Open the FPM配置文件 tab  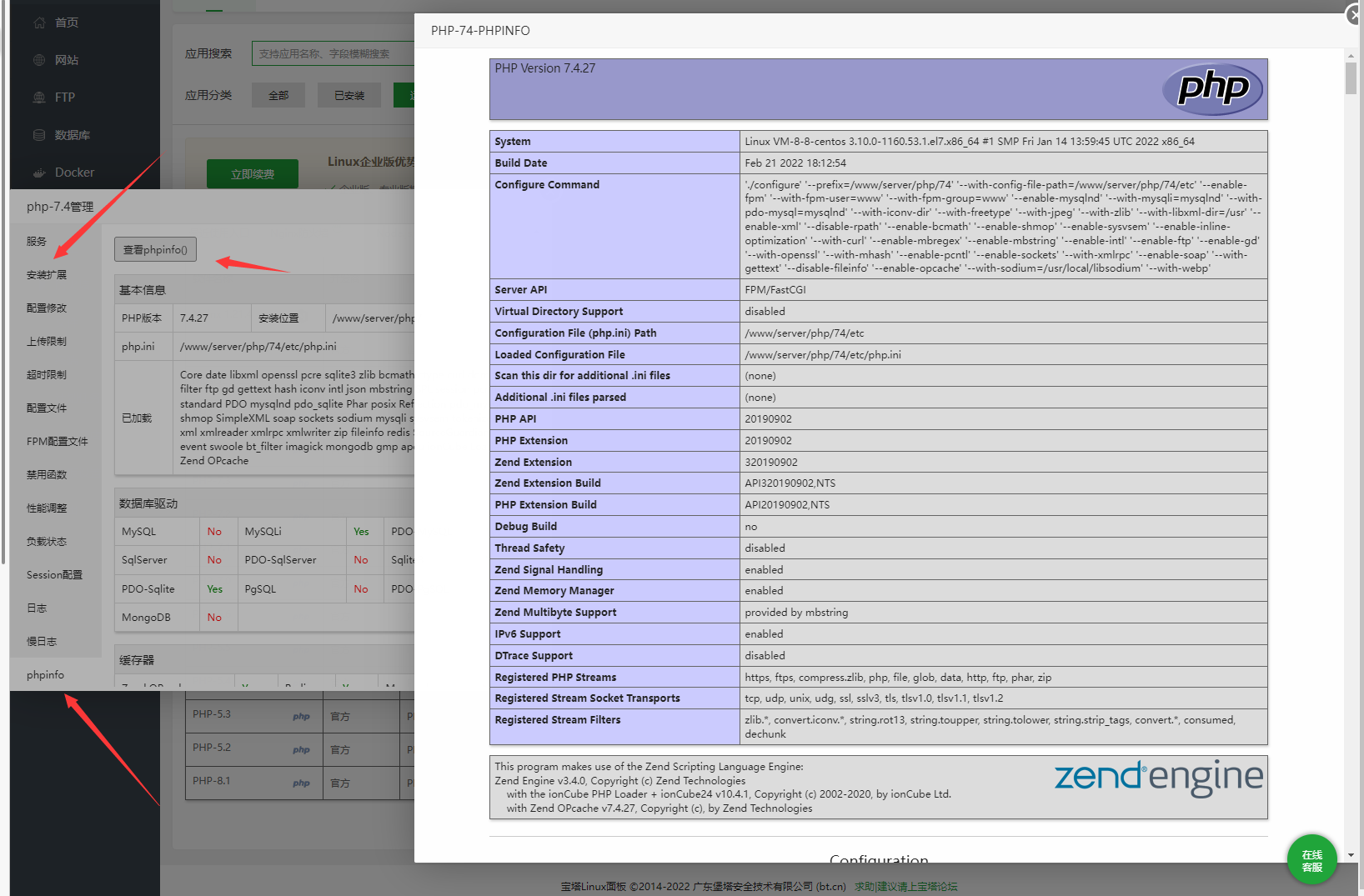(57, 442)
